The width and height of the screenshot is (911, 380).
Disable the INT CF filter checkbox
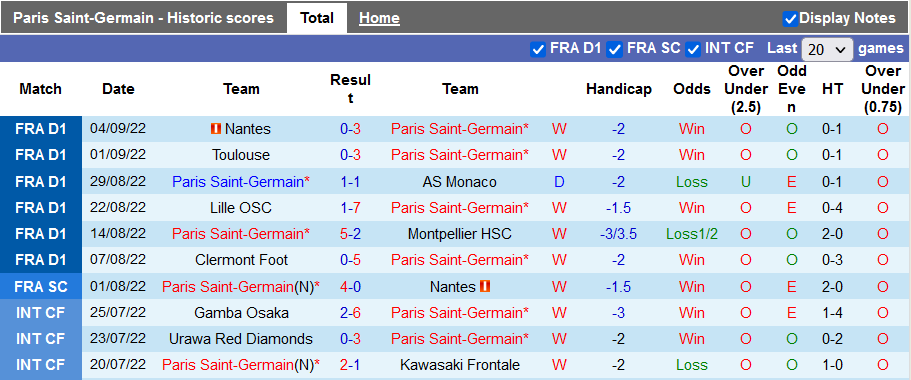[x=693, y=49]
